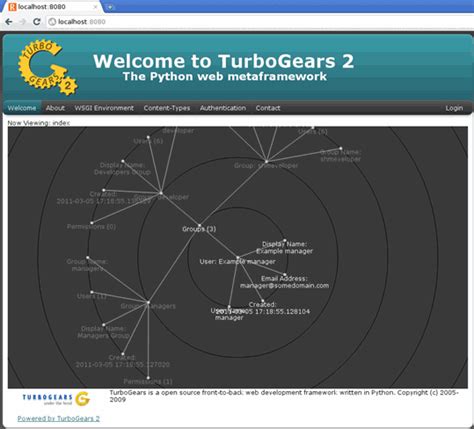Select the localhost:8080 browser tab
Viewport: 474px width, 429px height.
point(52,7)
